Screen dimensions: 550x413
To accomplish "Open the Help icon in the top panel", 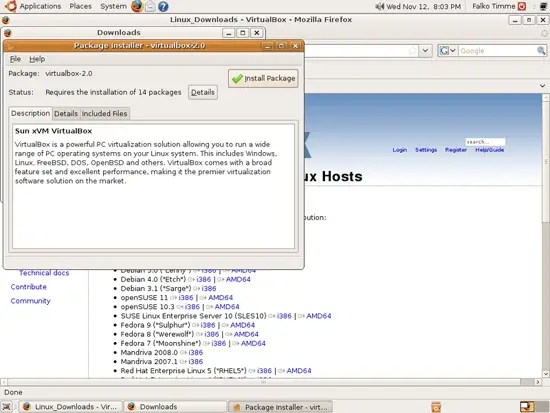I will [x=163, y=6].
